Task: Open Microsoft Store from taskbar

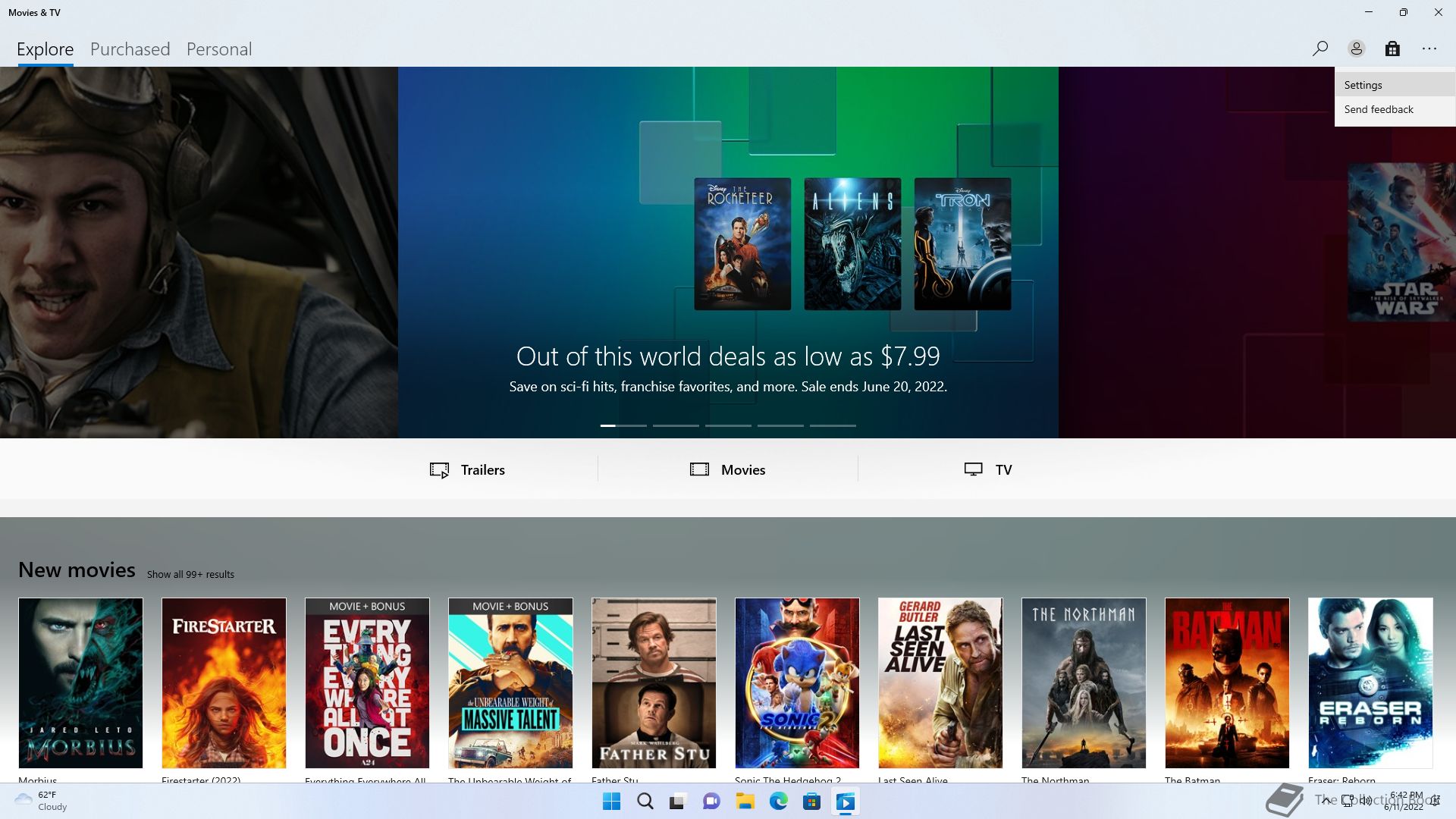Action: pos(811,802)
